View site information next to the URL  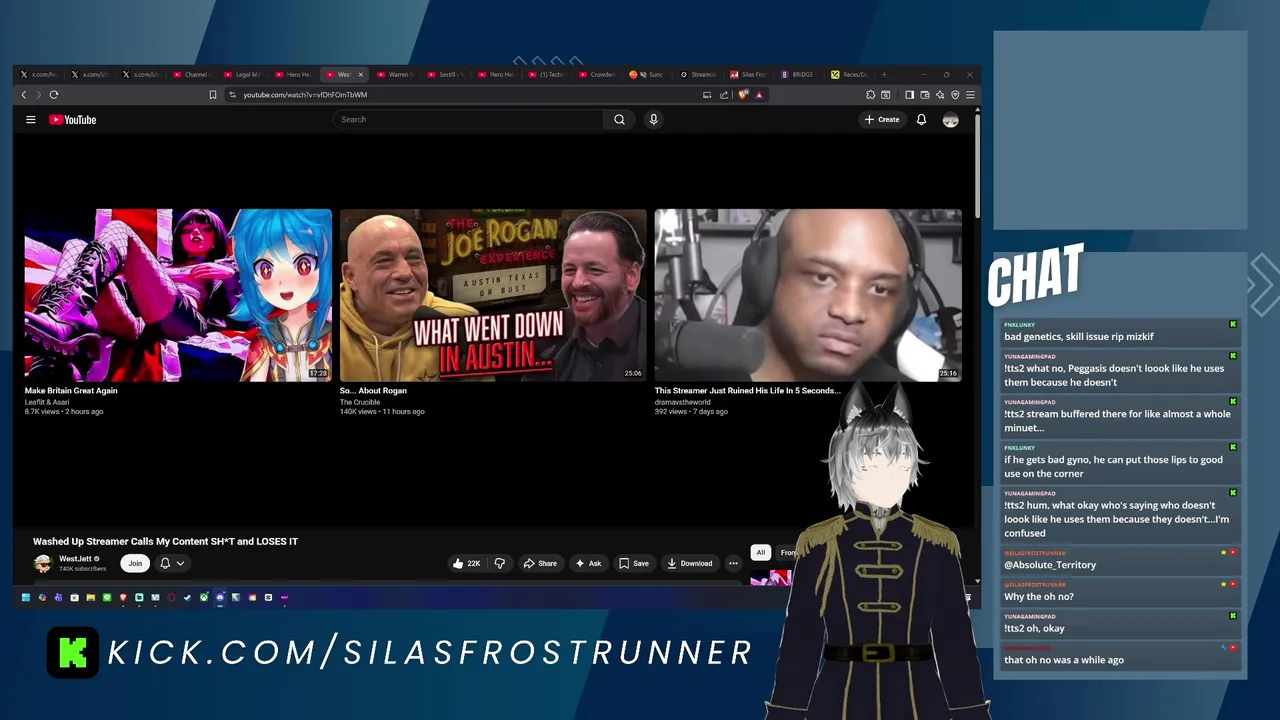coord(232,95)
